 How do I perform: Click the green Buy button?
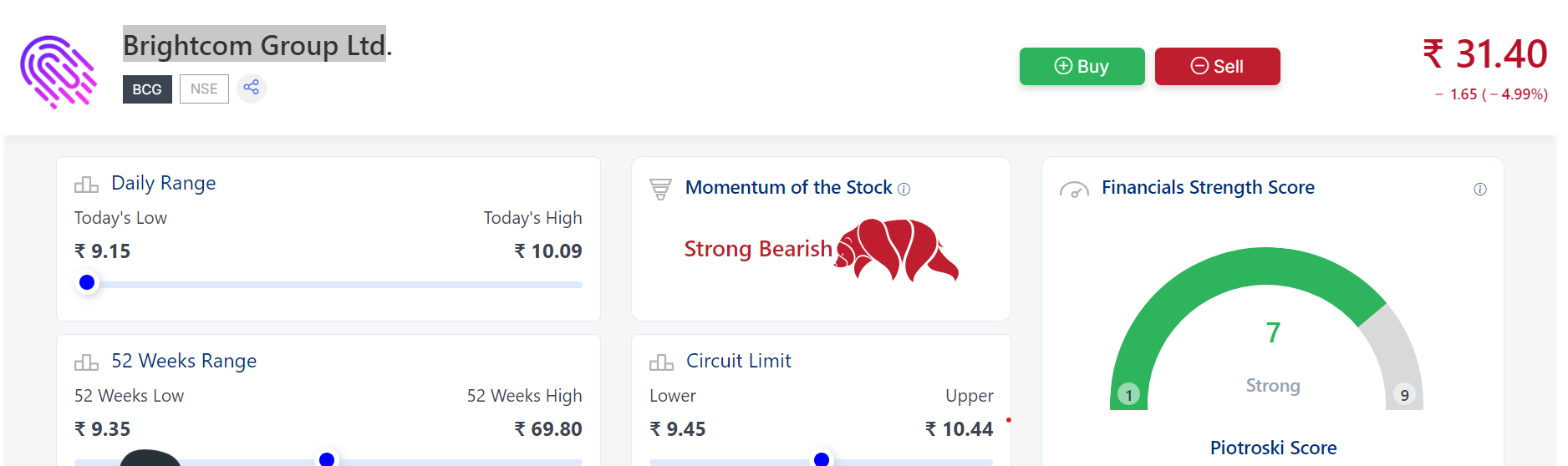click(1082, 66)
